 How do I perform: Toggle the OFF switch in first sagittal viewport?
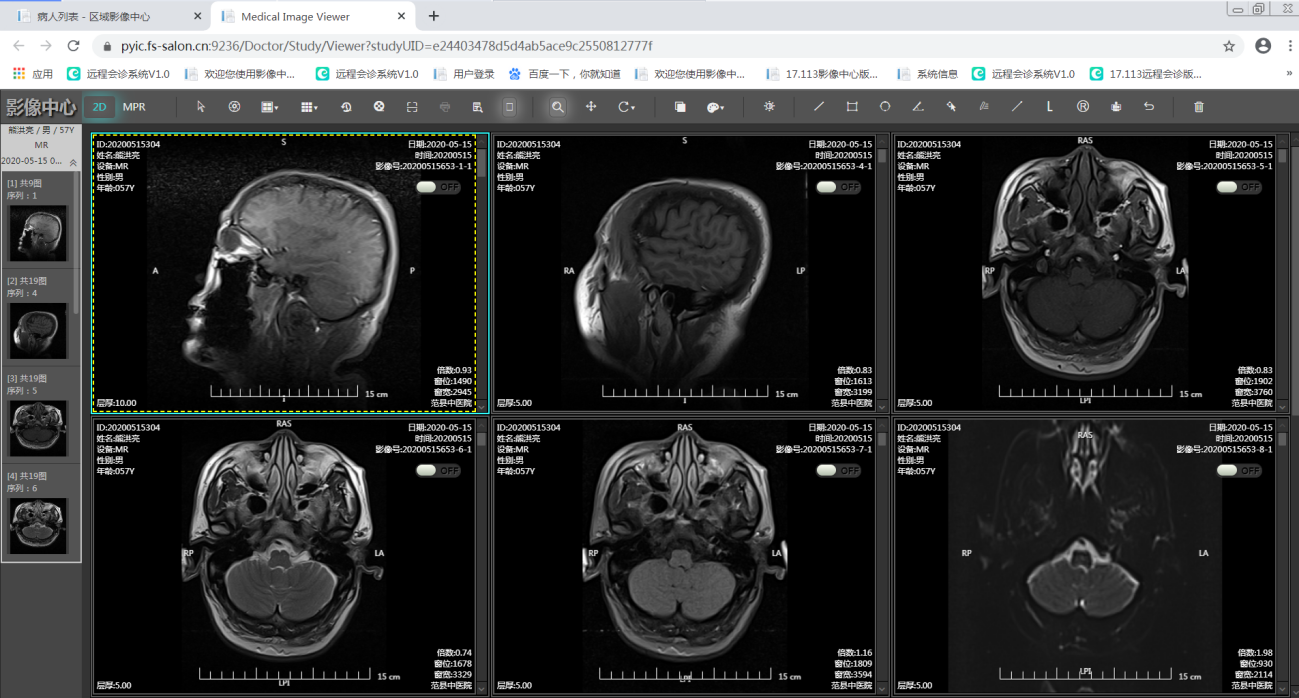[x=438, y=187]
